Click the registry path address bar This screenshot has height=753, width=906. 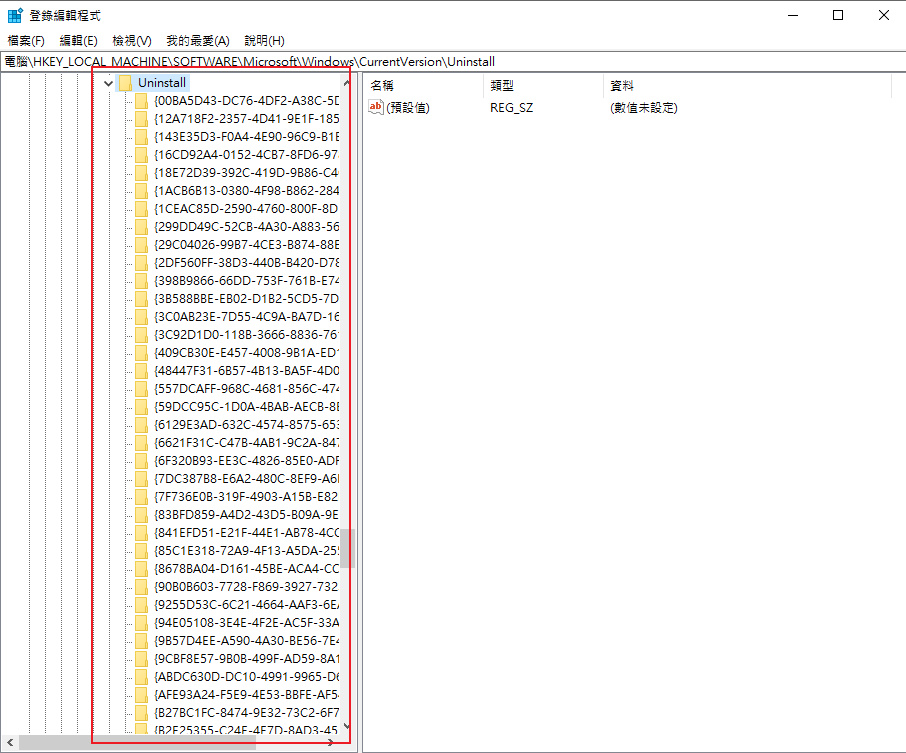tap(450, 62)
